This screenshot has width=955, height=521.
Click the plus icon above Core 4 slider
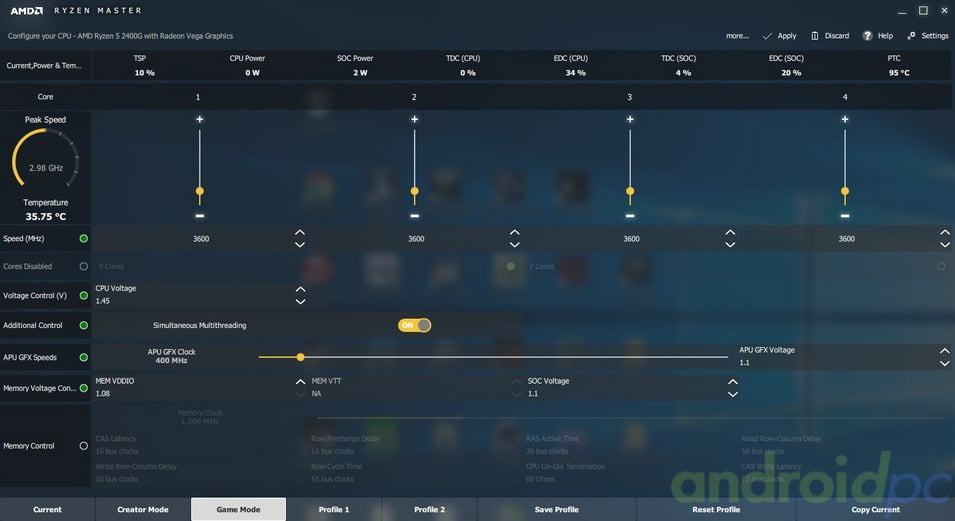(x=845, y=119)
